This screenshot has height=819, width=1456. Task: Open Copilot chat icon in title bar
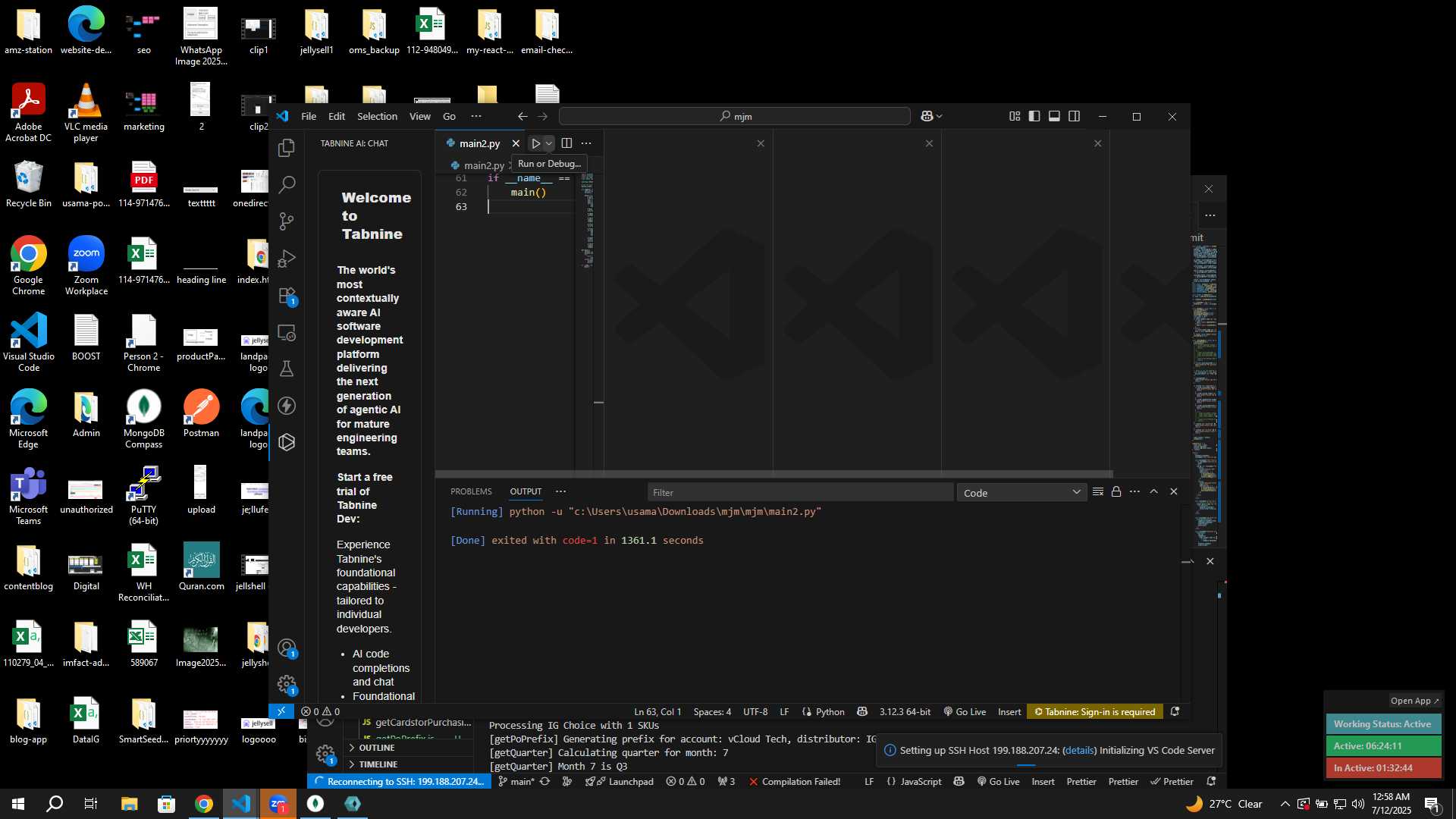click(x=927, y=116)
